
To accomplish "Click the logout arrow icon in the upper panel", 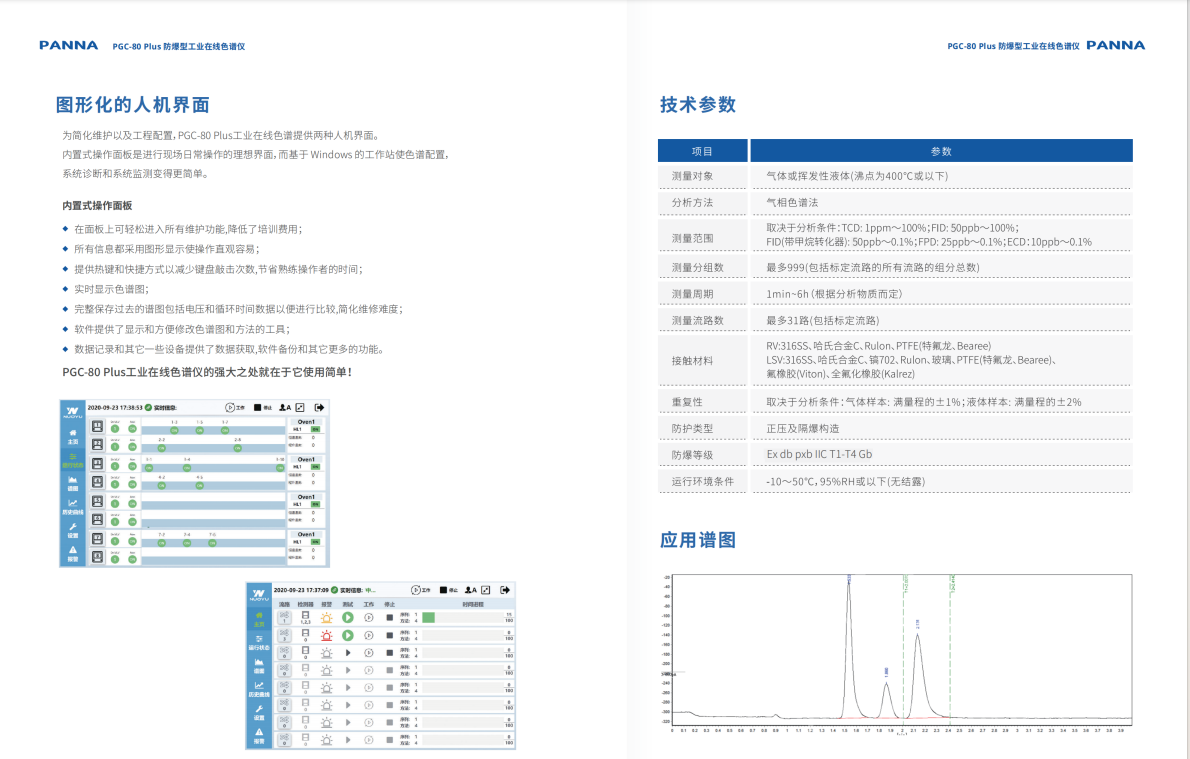I will pos(320,408).
